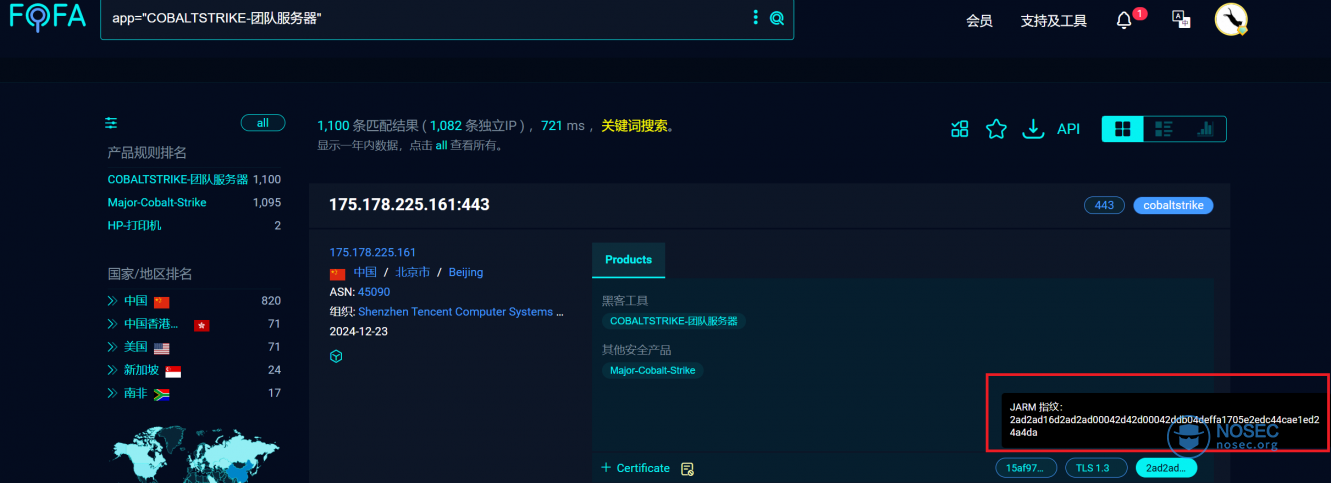Switch to statistics chart view

(x=1205, y=129)
